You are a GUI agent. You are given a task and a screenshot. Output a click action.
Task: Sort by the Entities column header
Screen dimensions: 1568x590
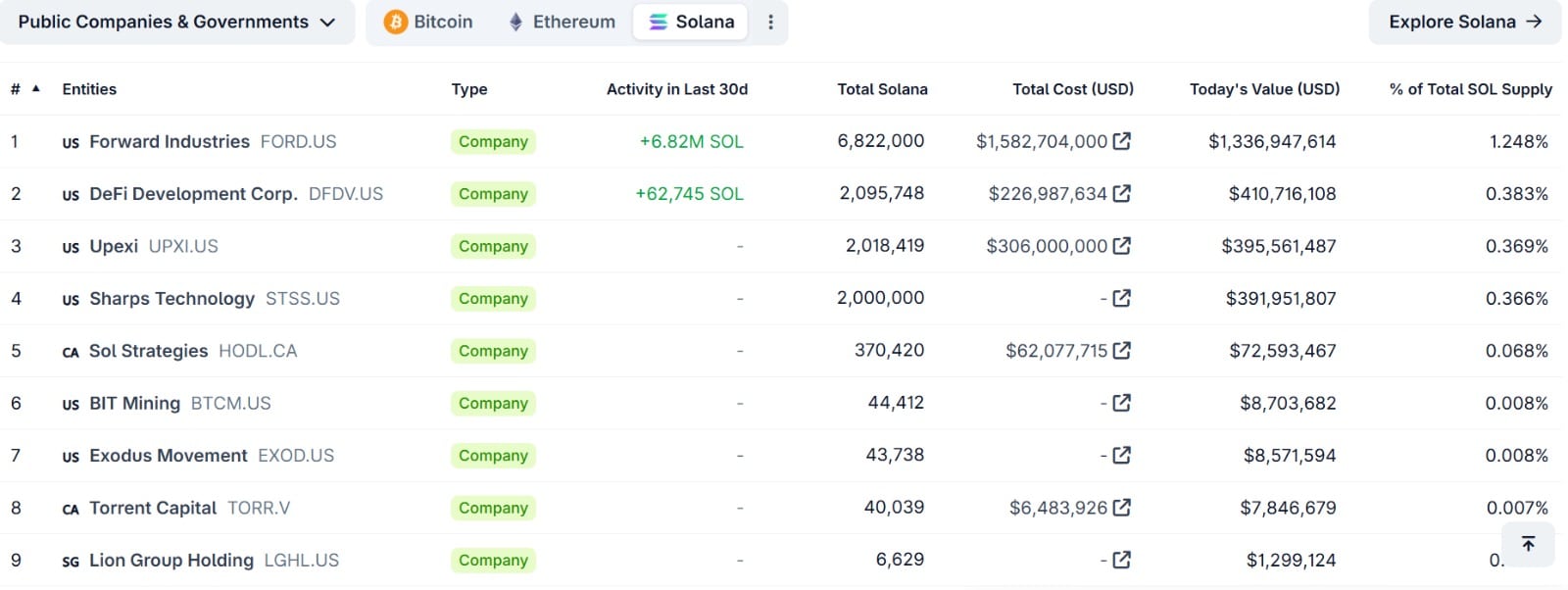89,88
